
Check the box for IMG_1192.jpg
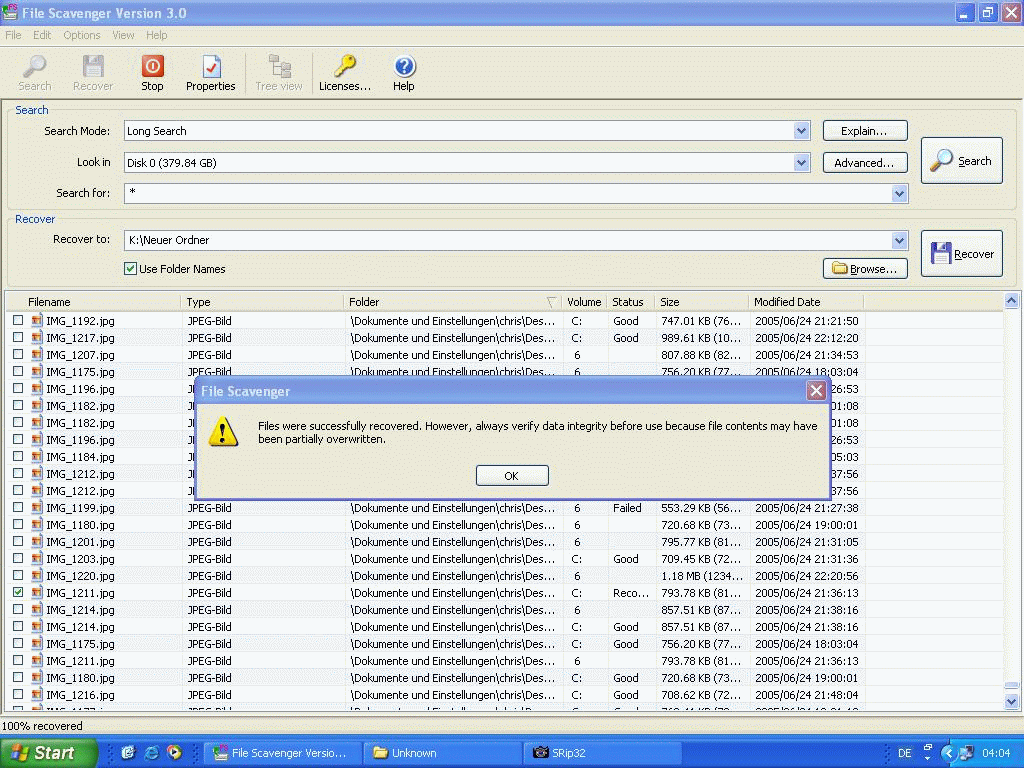tap(18, 320)
